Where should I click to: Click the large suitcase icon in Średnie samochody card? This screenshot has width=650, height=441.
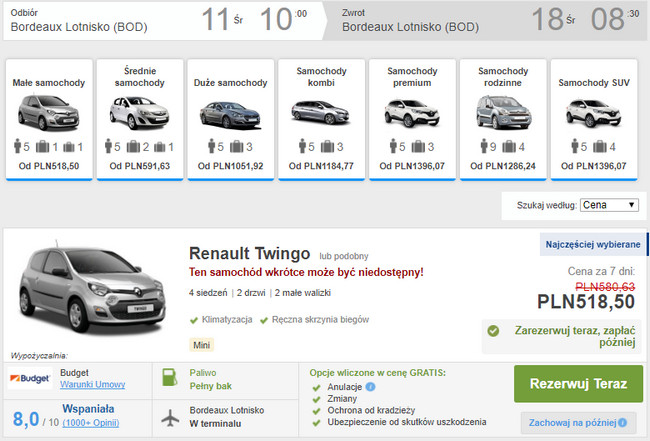tap(133, 146)
